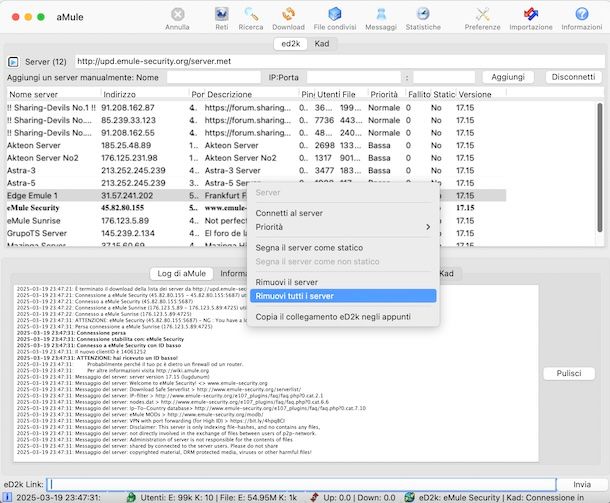Switch to the ed2k tab
Viewport: 610px width, 503px height.
(x=291, y=44)
